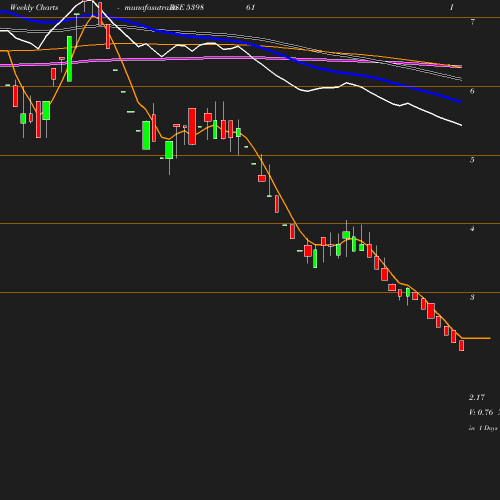Image resolution: width=500 pixels, height=500 pixels.
Task: Click the 'munafasutra' site label
Action: point(147,8)
